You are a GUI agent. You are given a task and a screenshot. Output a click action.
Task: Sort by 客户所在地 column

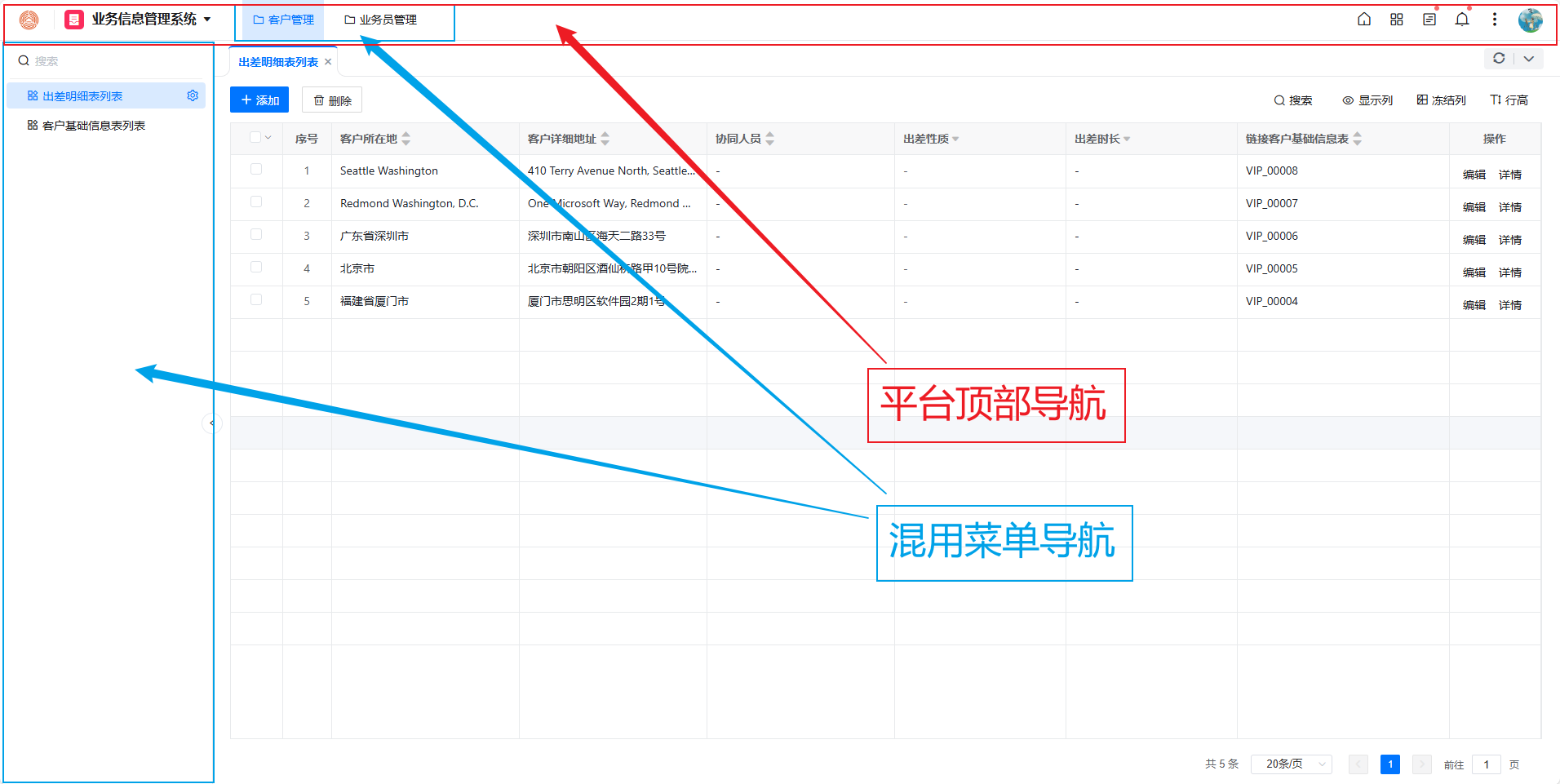click(x=406, y=139)
